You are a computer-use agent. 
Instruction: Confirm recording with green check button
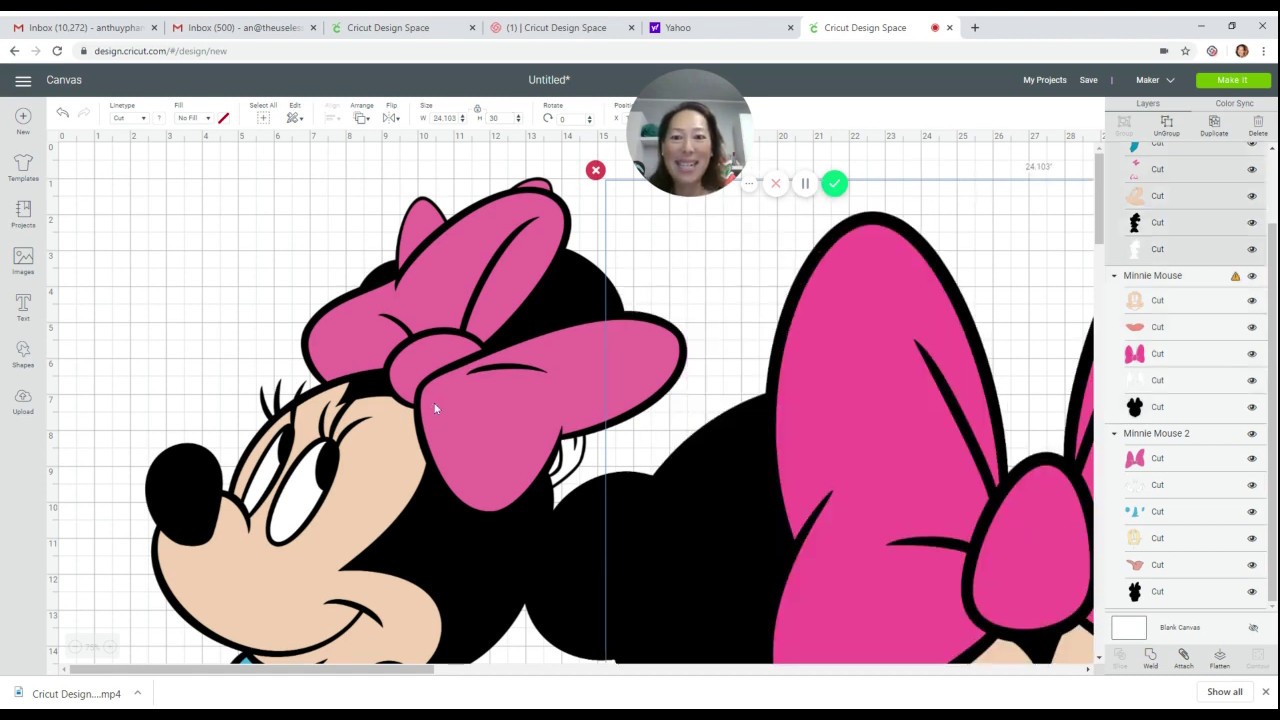coord(834,184)
